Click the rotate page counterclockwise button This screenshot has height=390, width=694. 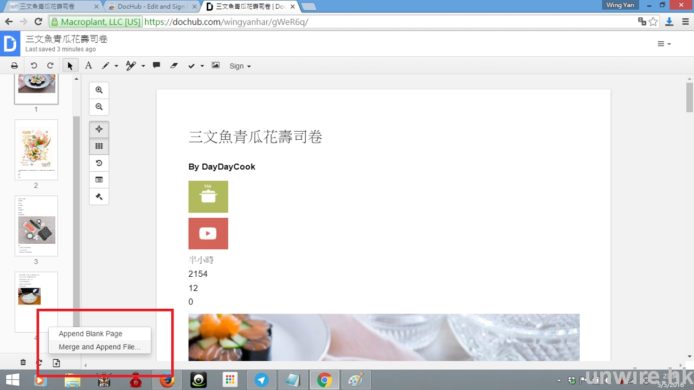coord(99,163)
